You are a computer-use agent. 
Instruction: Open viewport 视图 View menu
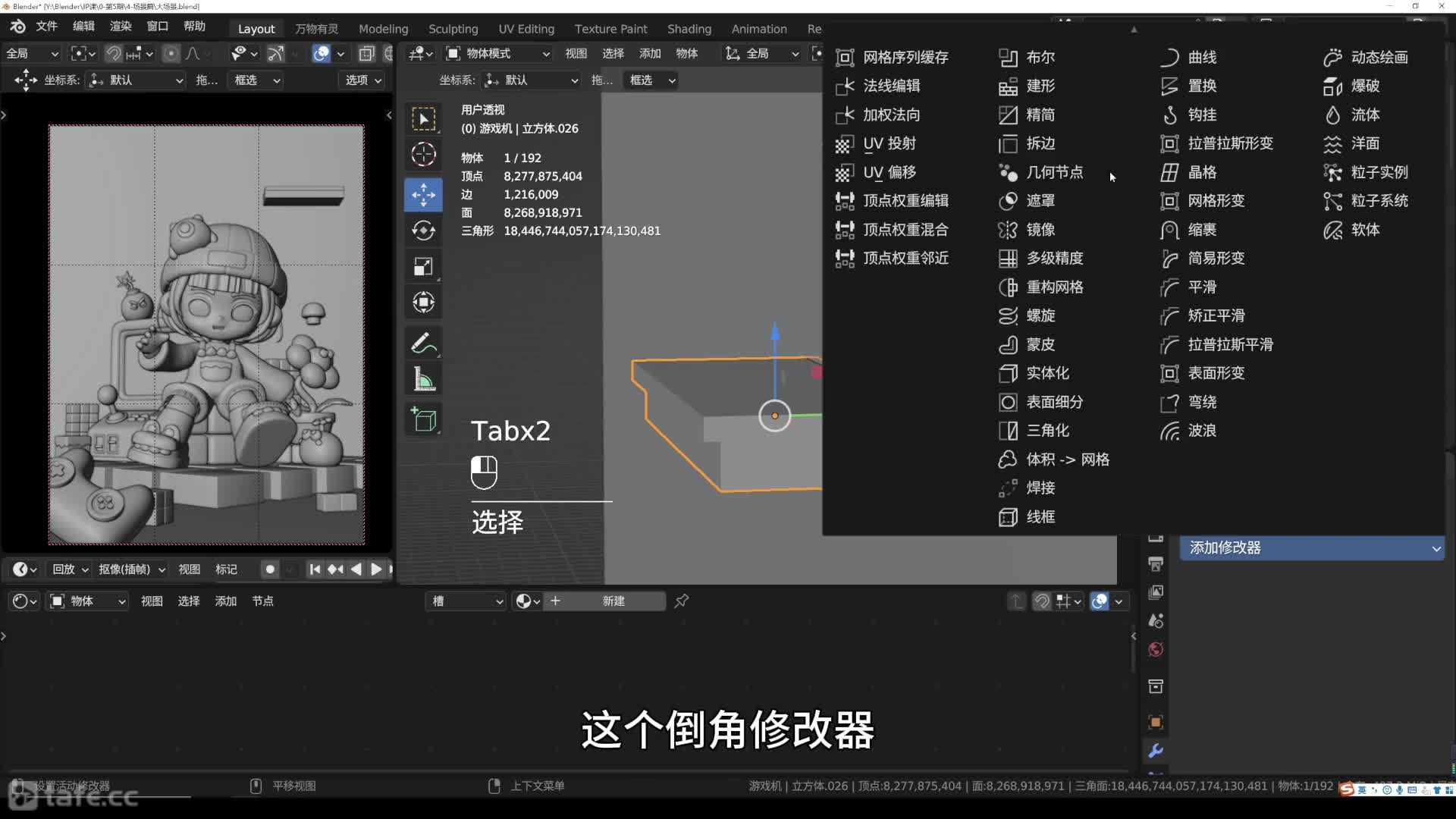click(576, 54)
